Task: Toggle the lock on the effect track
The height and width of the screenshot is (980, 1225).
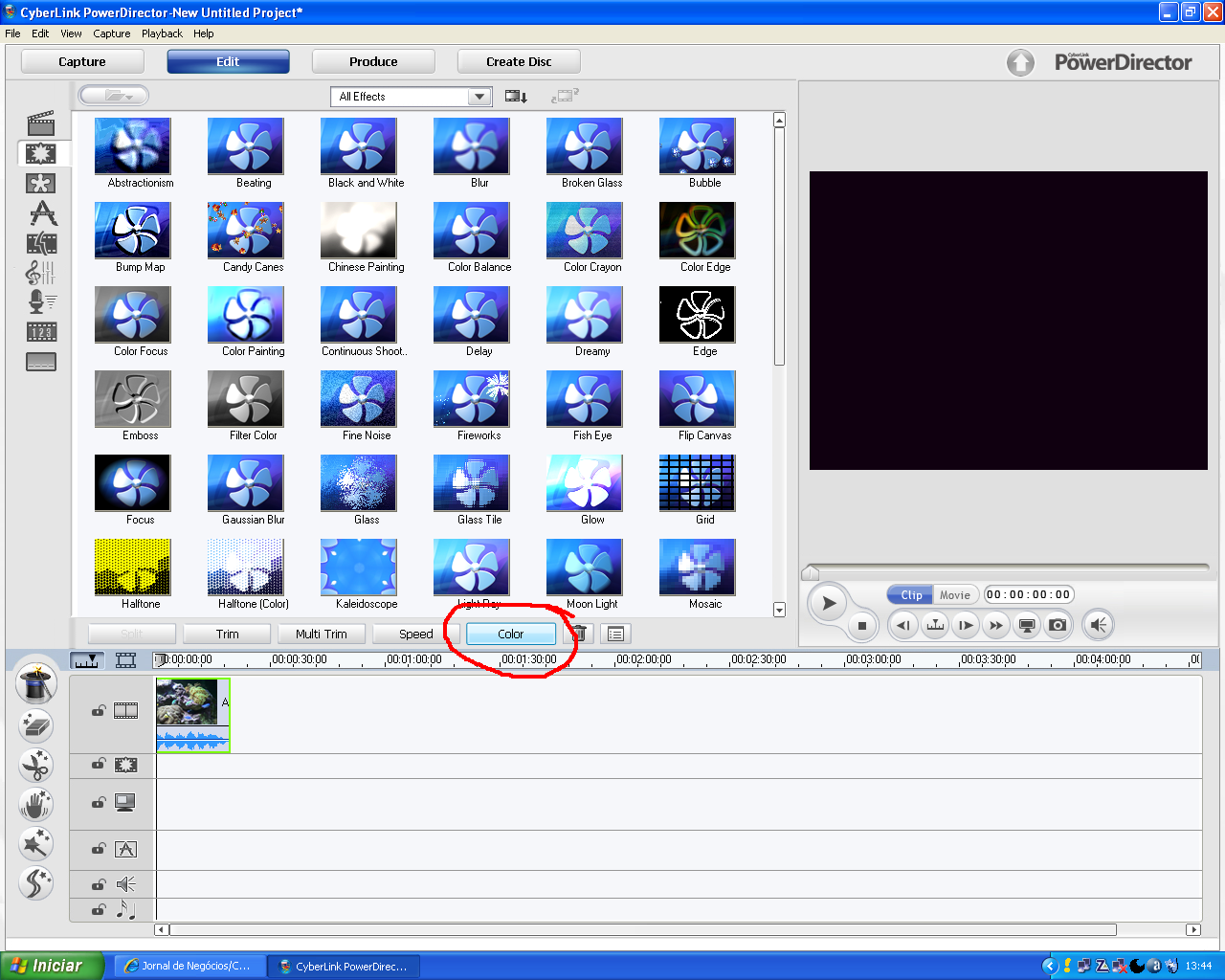Action: [99, 765]
